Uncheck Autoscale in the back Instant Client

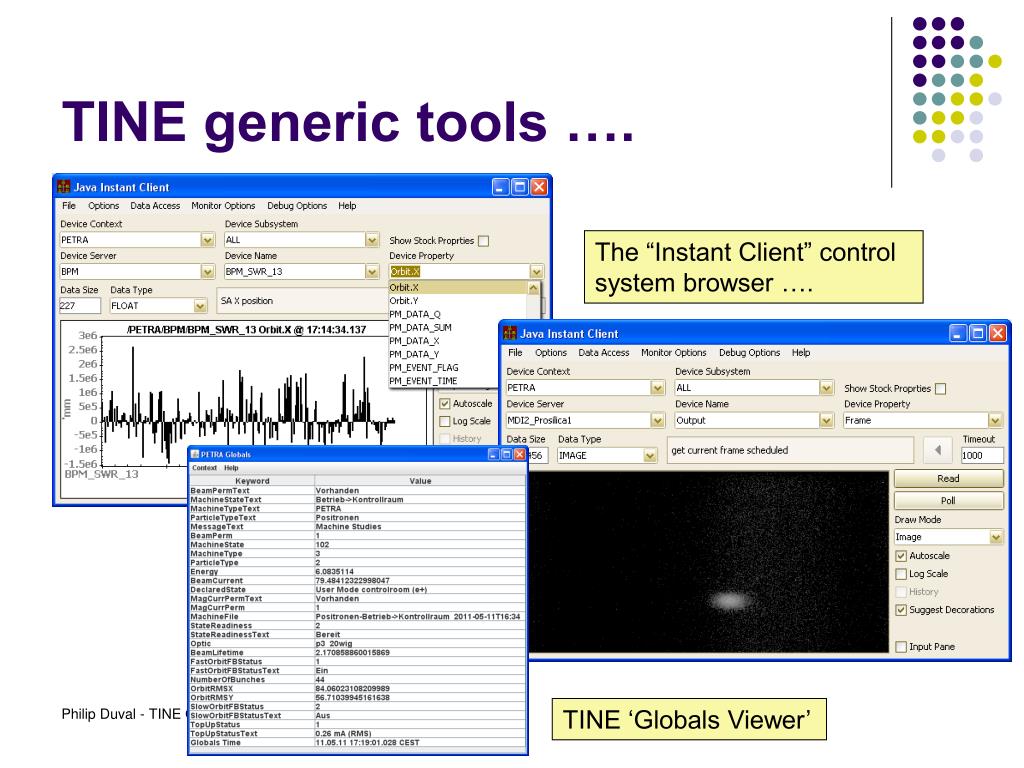pos(445,404)
